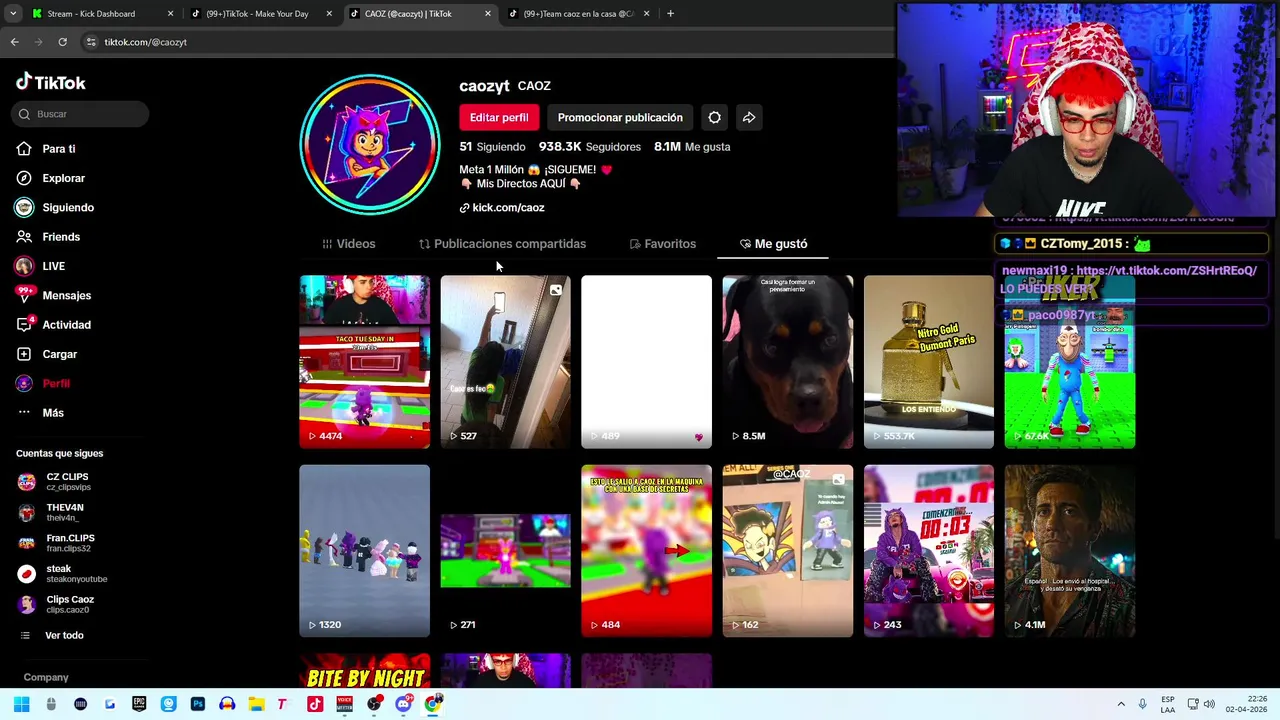Open followed account CZ CLIPS
Image resolution: width=1280 pixels, height=720 pixels.
click(55, 482)
